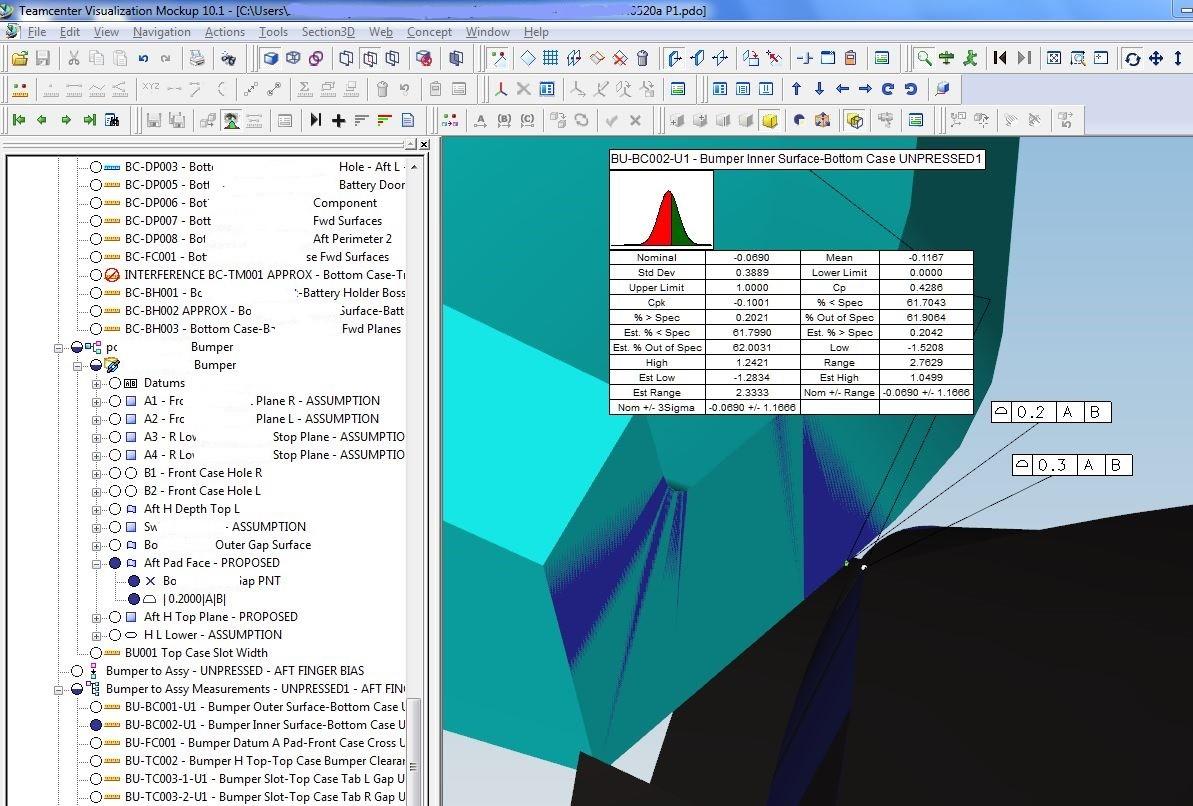Screen dimensions: 1193x806
Task: Expand the B1 - Front Case Hole R node
Action: (x=97, y=473)
